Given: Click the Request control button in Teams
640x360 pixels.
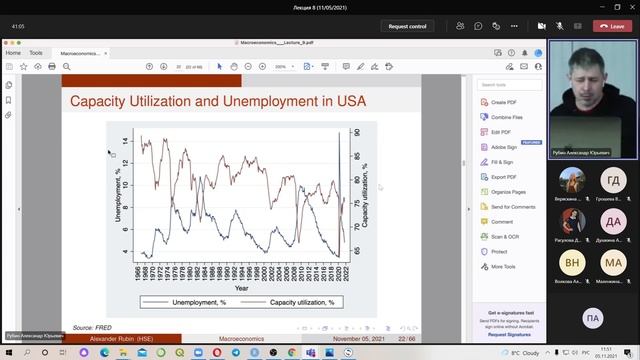Looking at the screenshot, I should pyautogui.click(x=407, y=26).
